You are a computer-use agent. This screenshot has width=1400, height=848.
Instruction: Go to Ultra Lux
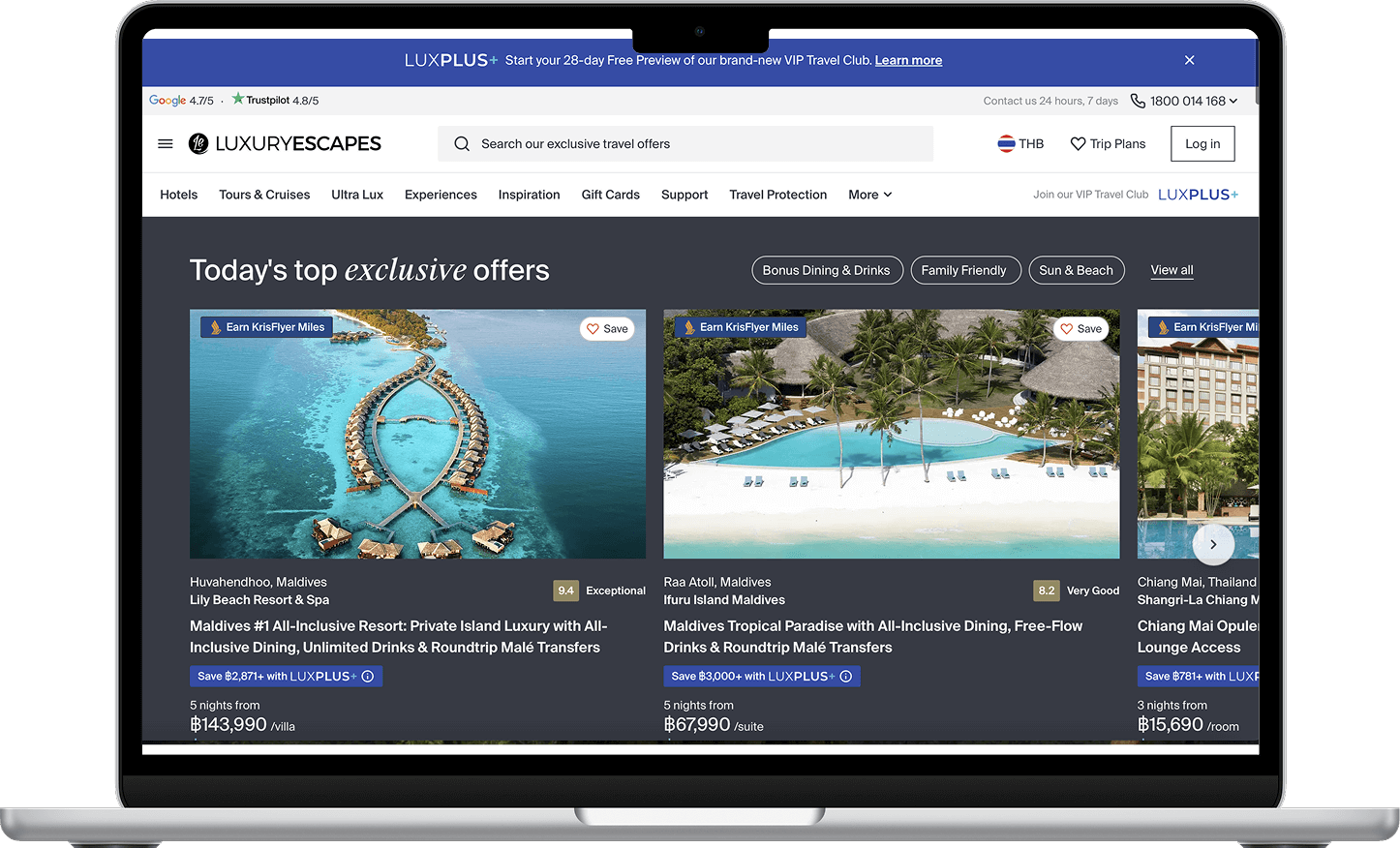[x=357, y=195]
